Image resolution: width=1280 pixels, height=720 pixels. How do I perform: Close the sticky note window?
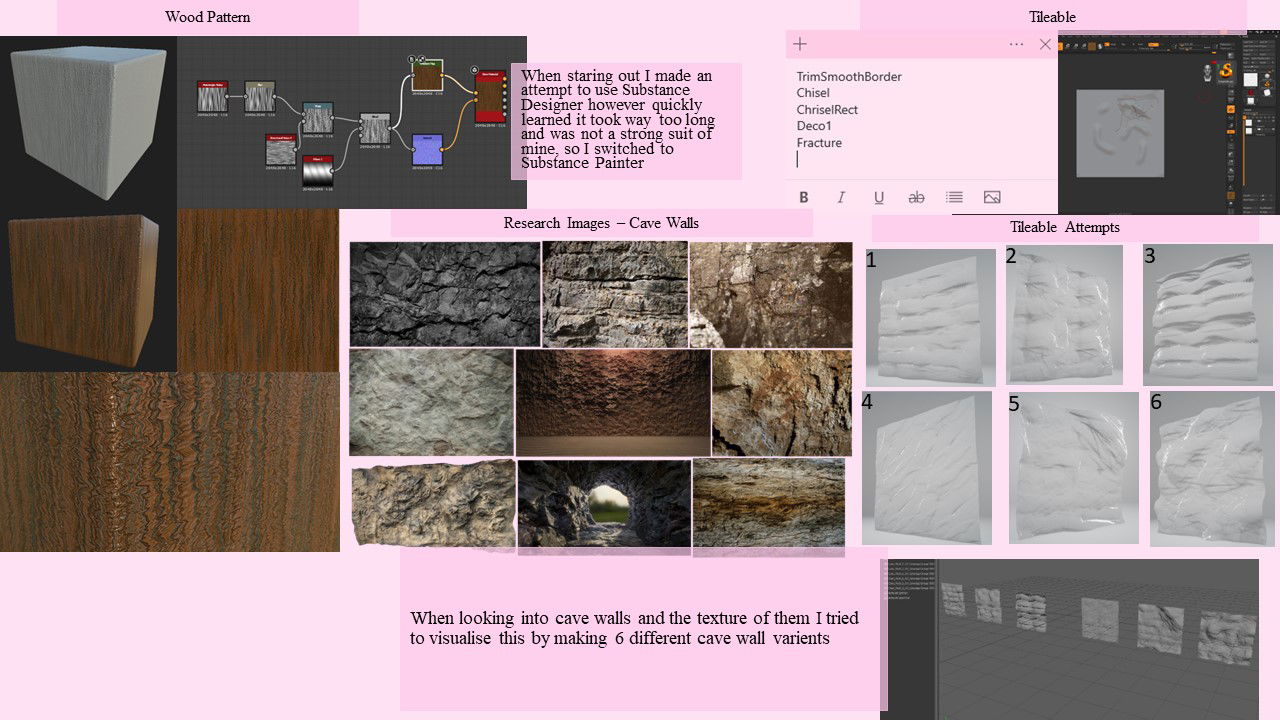click(x=1045, y=44)
